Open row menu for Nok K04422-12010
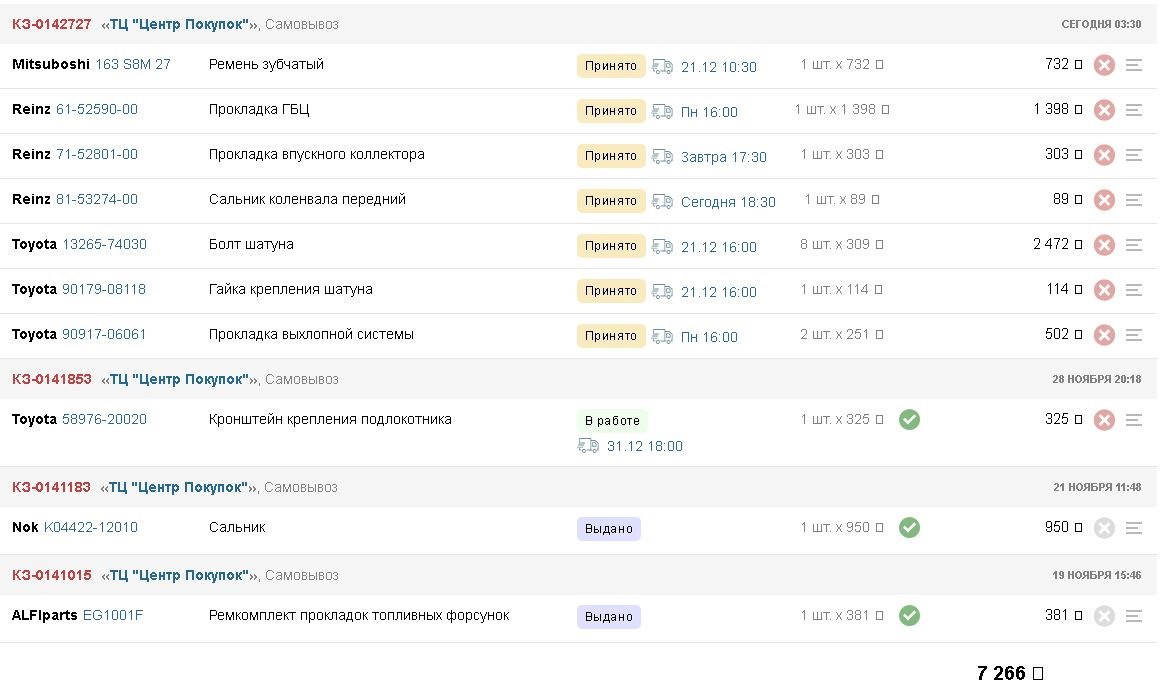This screenshot has height=688, width=1160. [1133, 528]
